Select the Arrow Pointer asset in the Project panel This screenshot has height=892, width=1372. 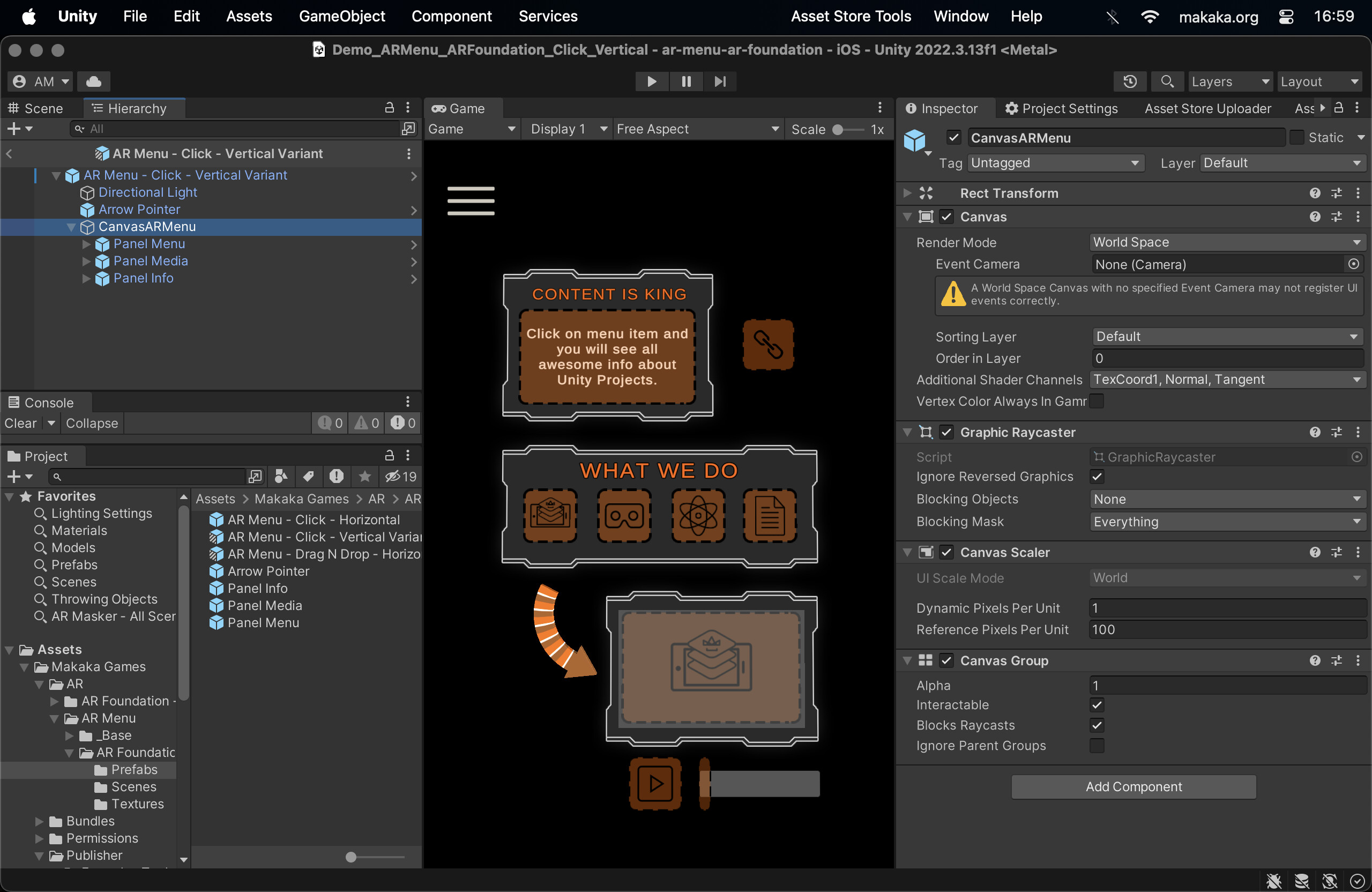tap(269, 571)
